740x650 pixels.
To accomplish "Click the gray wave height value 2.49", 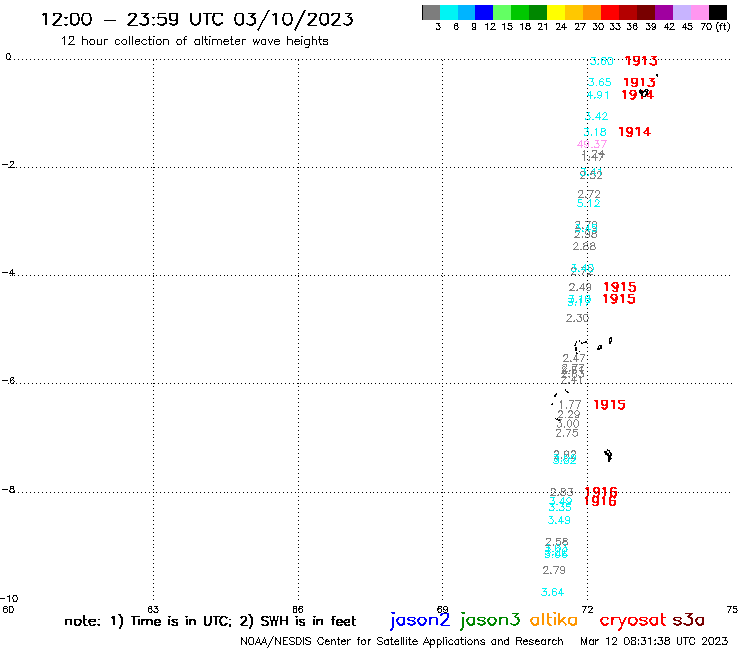I will point(580,287).
